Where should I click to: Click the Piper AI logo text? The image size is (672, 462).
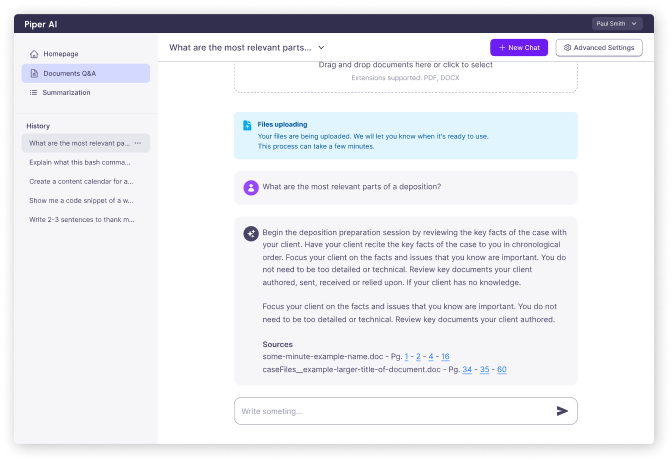[41, 24]
